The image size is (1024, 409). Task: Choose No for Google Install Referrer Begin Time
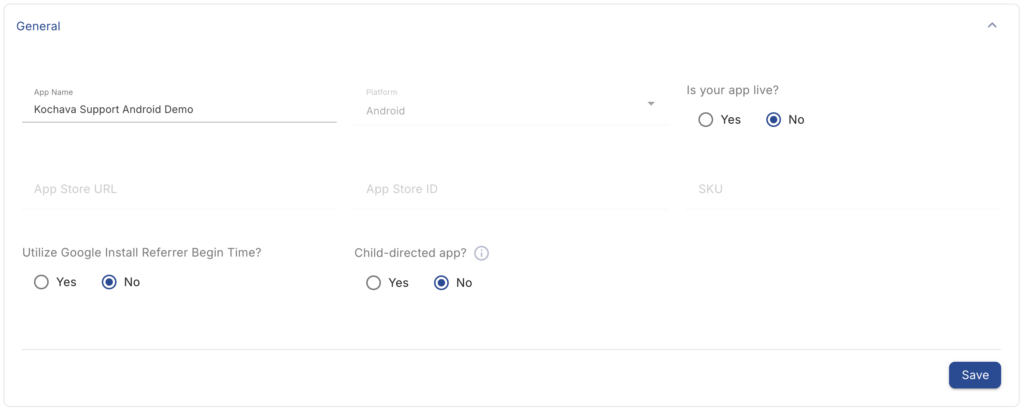click(x=109, y=282)
